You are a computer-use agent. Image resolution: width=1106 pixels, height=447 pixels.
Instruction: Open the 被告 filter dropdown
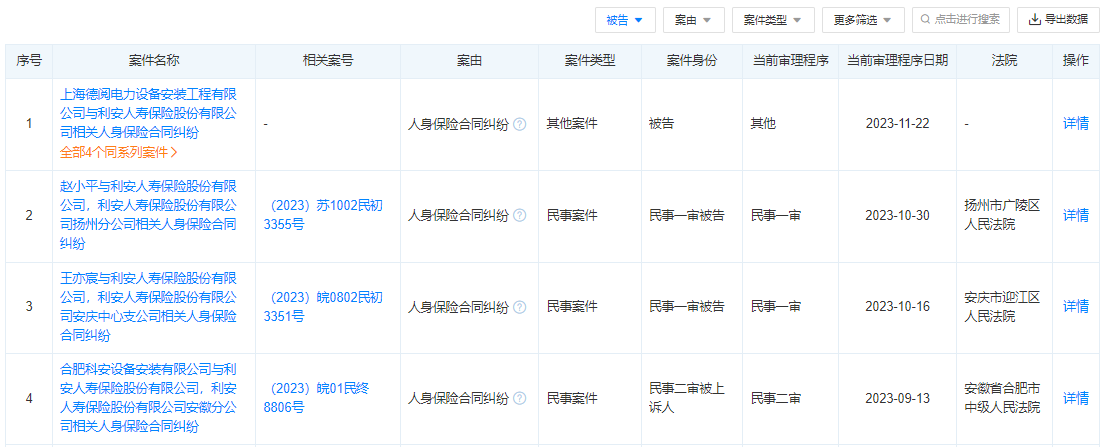click(x=625, y=20)
